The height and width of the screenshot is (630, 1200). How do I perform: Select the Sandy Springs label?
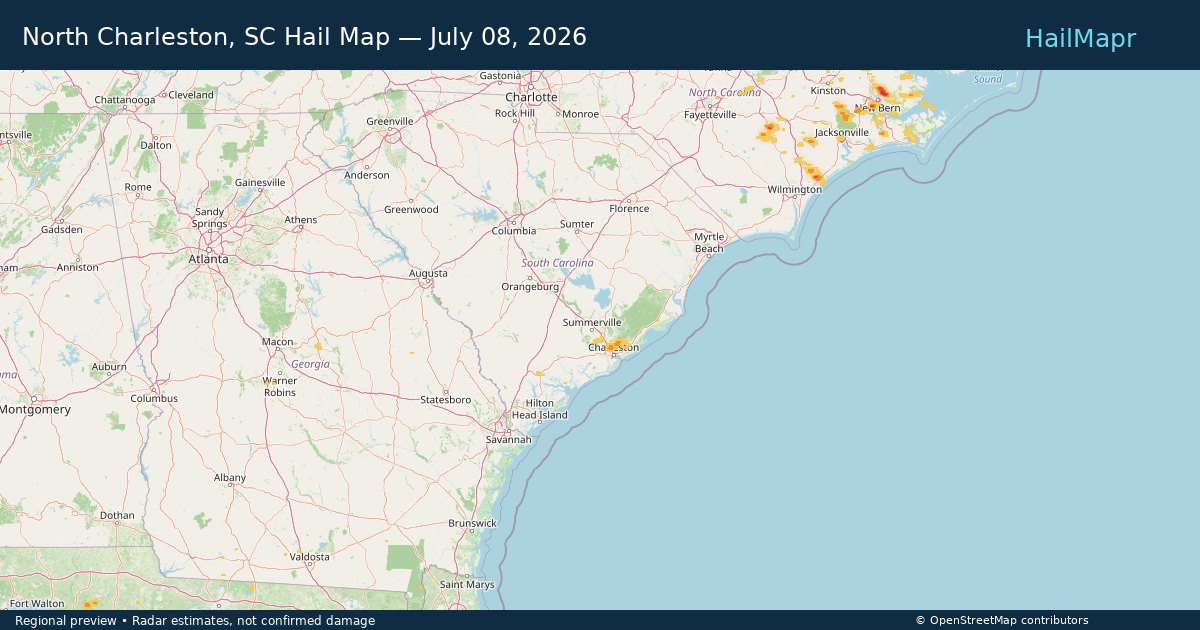pyautogui.click(x=210, y=218)
